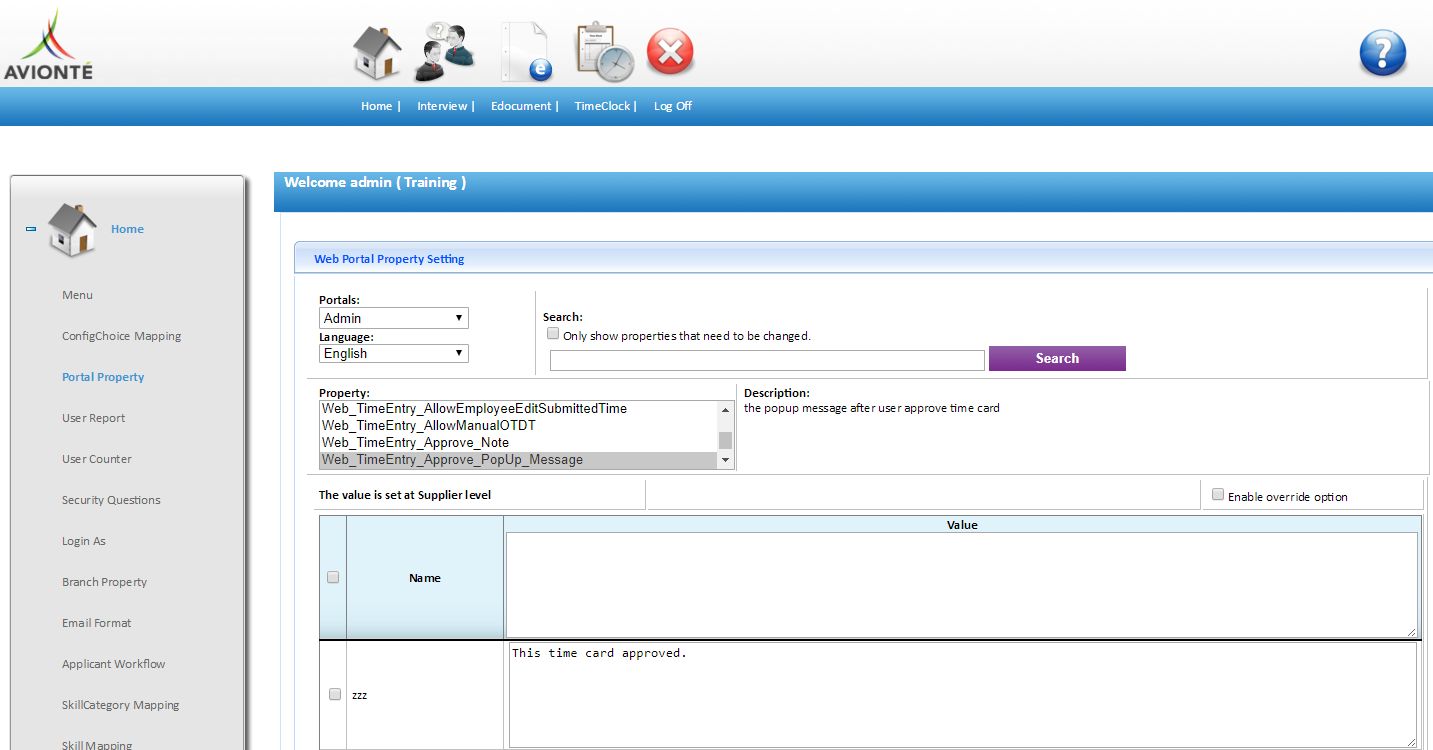This screenshot has width=1433, height=750.
Task: Open Menu in the sidebar
Action: pos(77,295)
